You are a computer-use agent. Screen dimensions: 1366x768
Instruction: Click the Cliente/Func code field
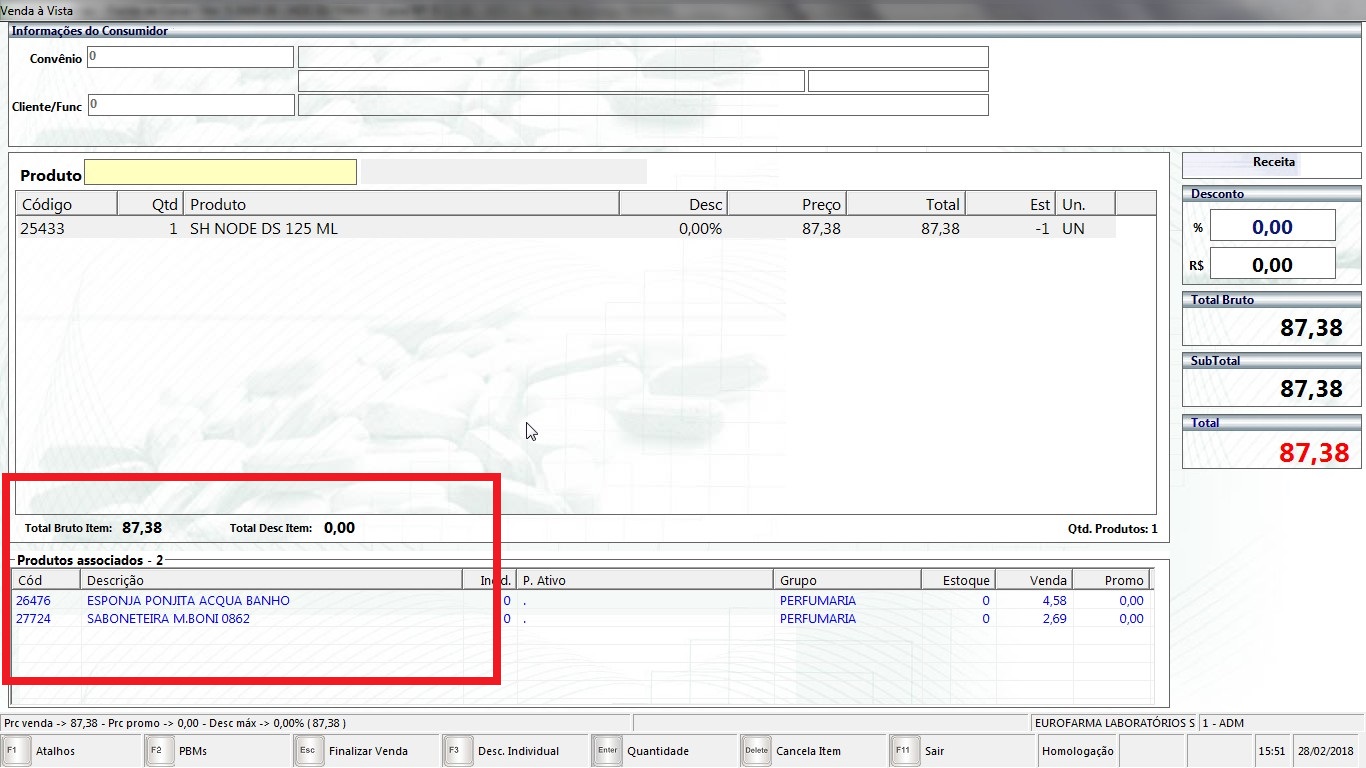pyautogui.click(x=190, y=105)
